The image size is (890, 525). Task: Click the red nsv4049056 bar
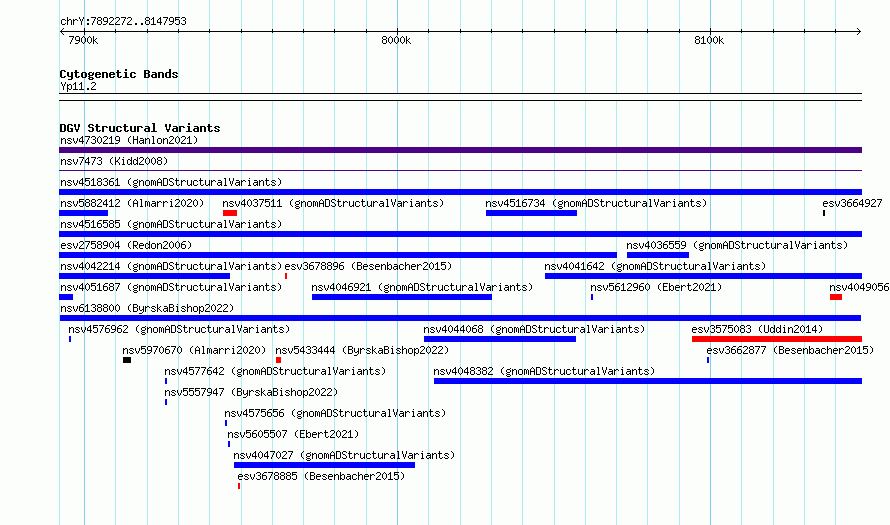point(836,297)
